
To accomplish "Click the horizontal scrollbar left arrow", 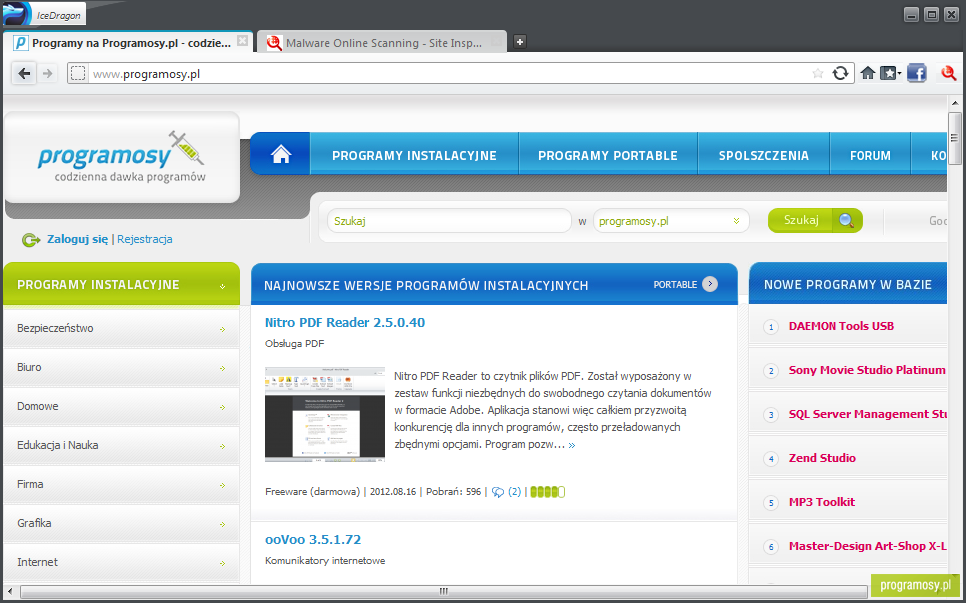I will [10, 592].
